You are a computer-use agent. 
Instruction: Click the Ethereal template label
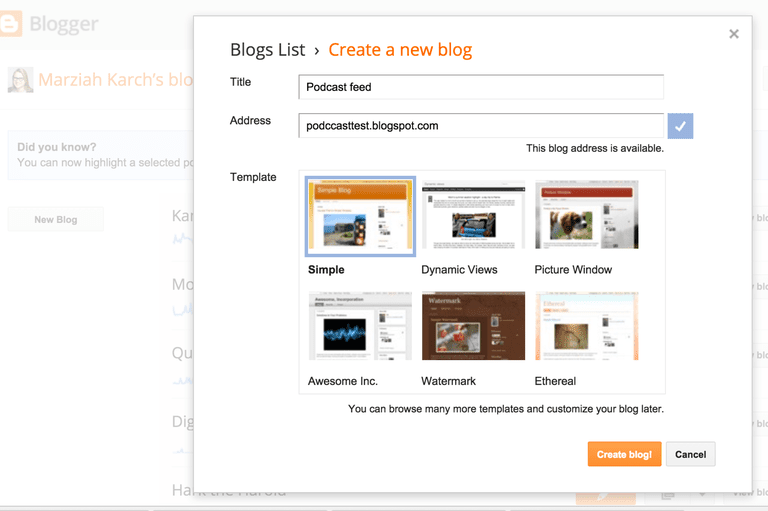tap(555, 381)
